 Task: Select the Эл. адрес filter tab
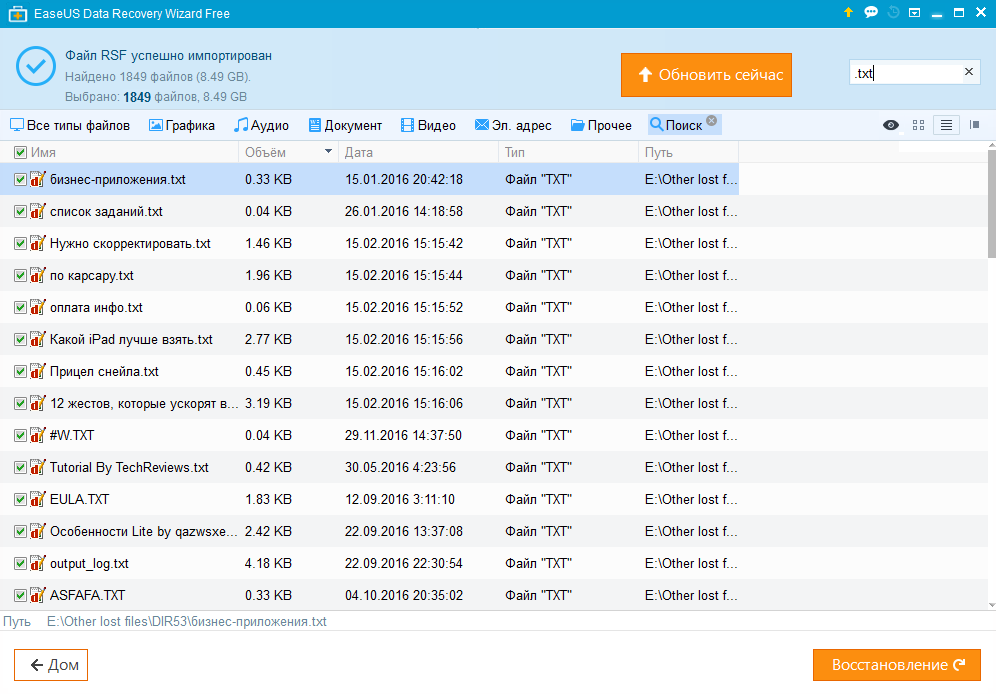[513, 126]
